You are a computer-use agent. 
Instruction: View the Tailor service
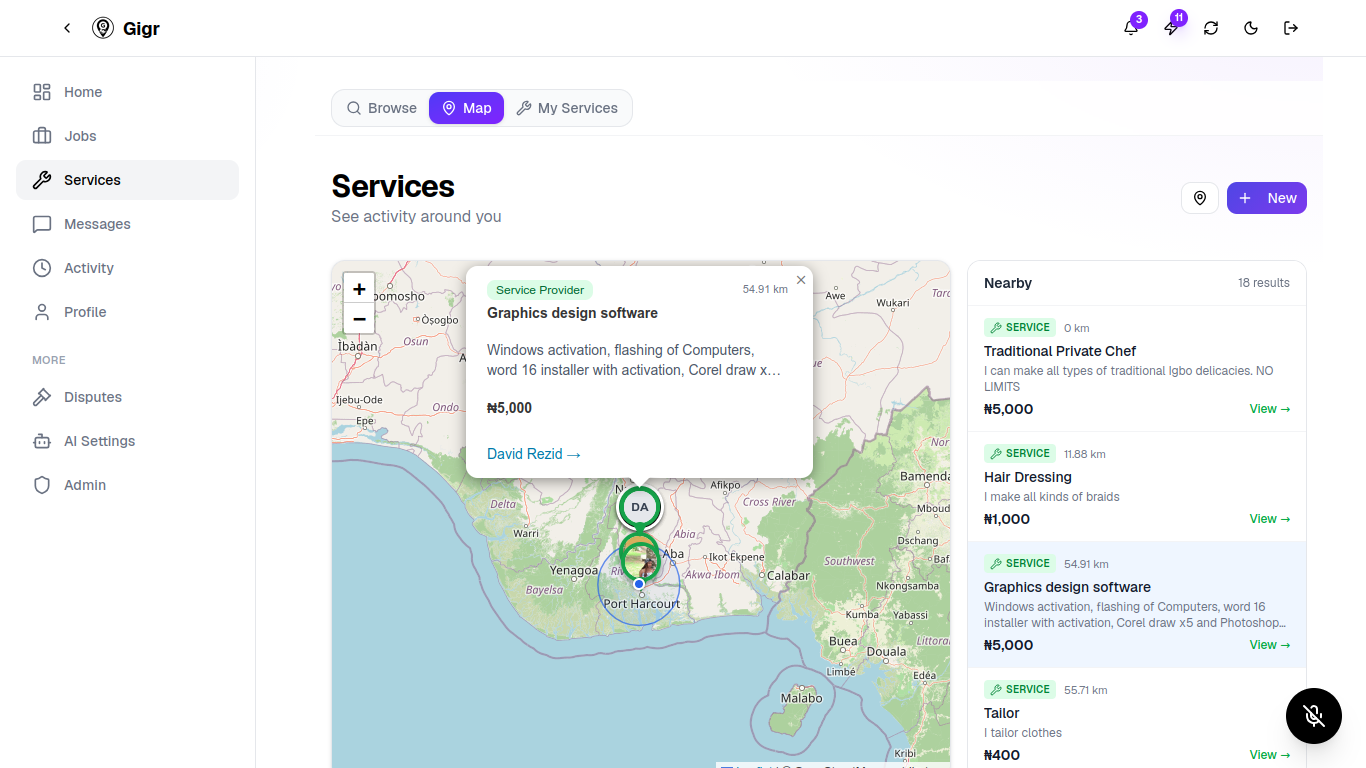[x=1270, y=755]
